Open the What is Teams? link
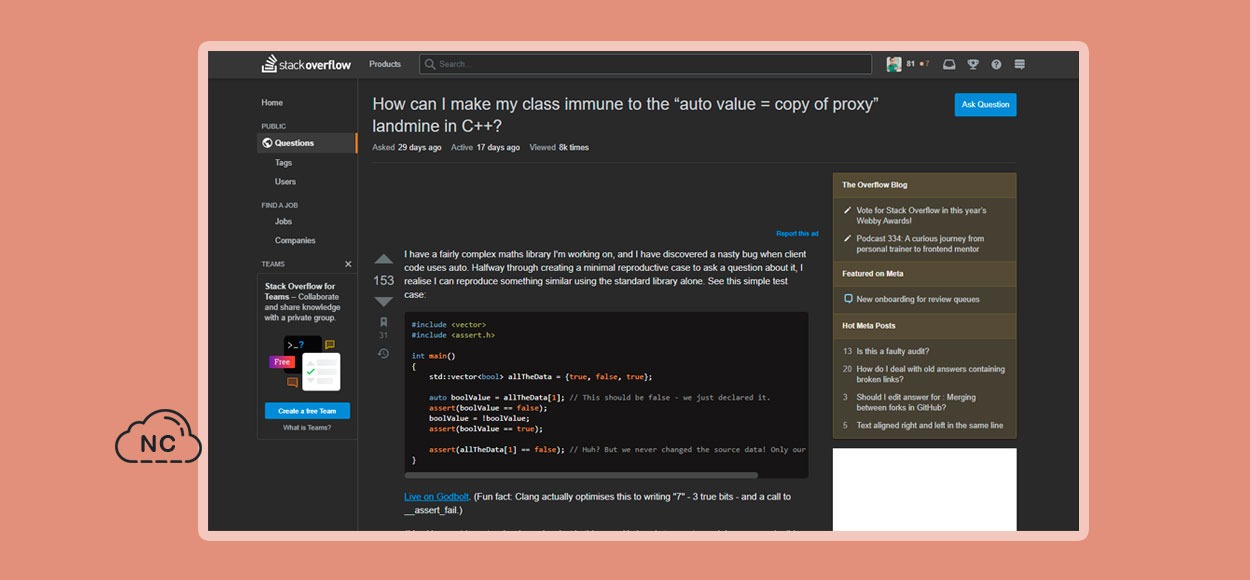 pyautogui.click(x=307, y=428)
